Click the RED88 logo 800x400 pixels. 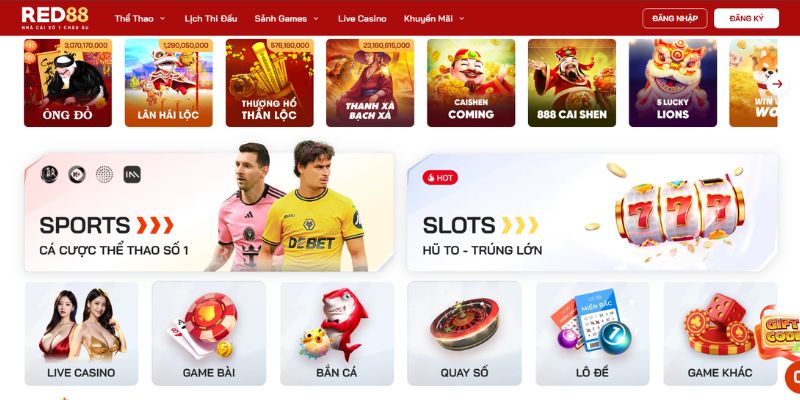55,18
